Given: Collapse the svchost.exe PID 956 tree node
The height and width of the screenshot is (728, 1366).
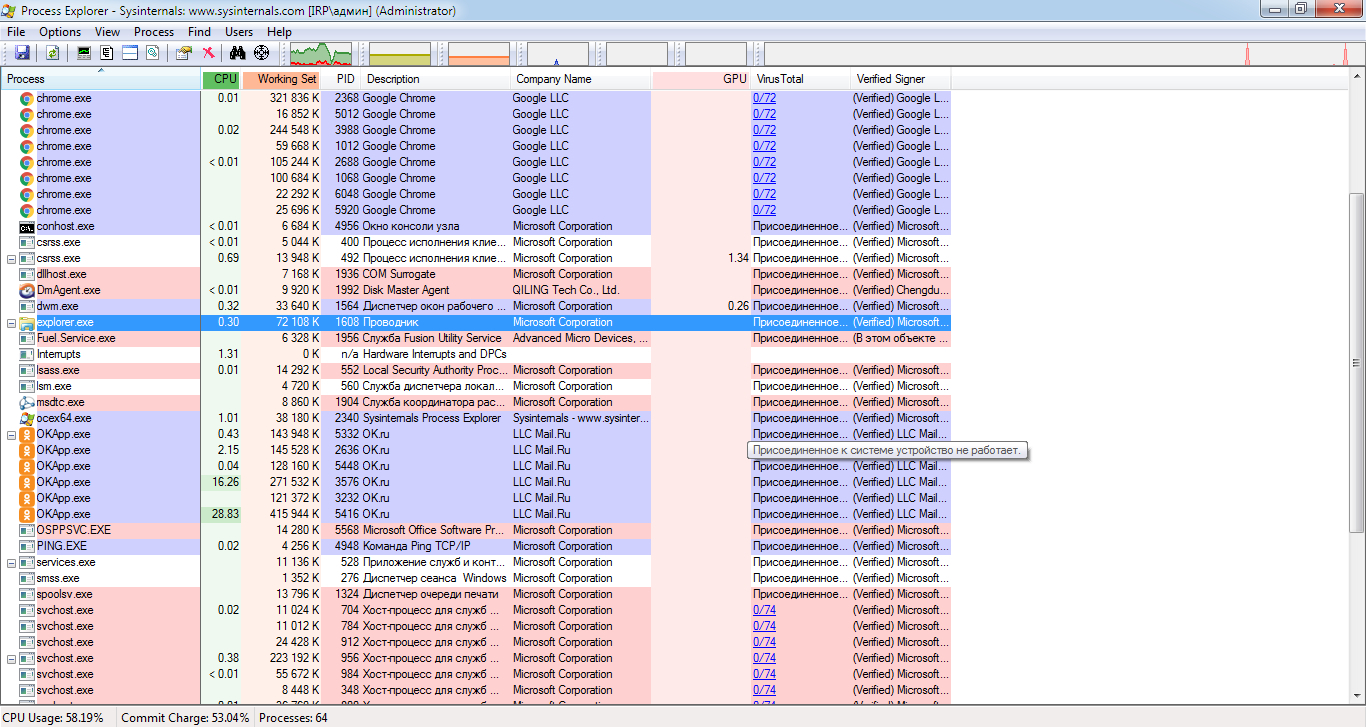Looking at the screenshot, I should coord(11,659).
